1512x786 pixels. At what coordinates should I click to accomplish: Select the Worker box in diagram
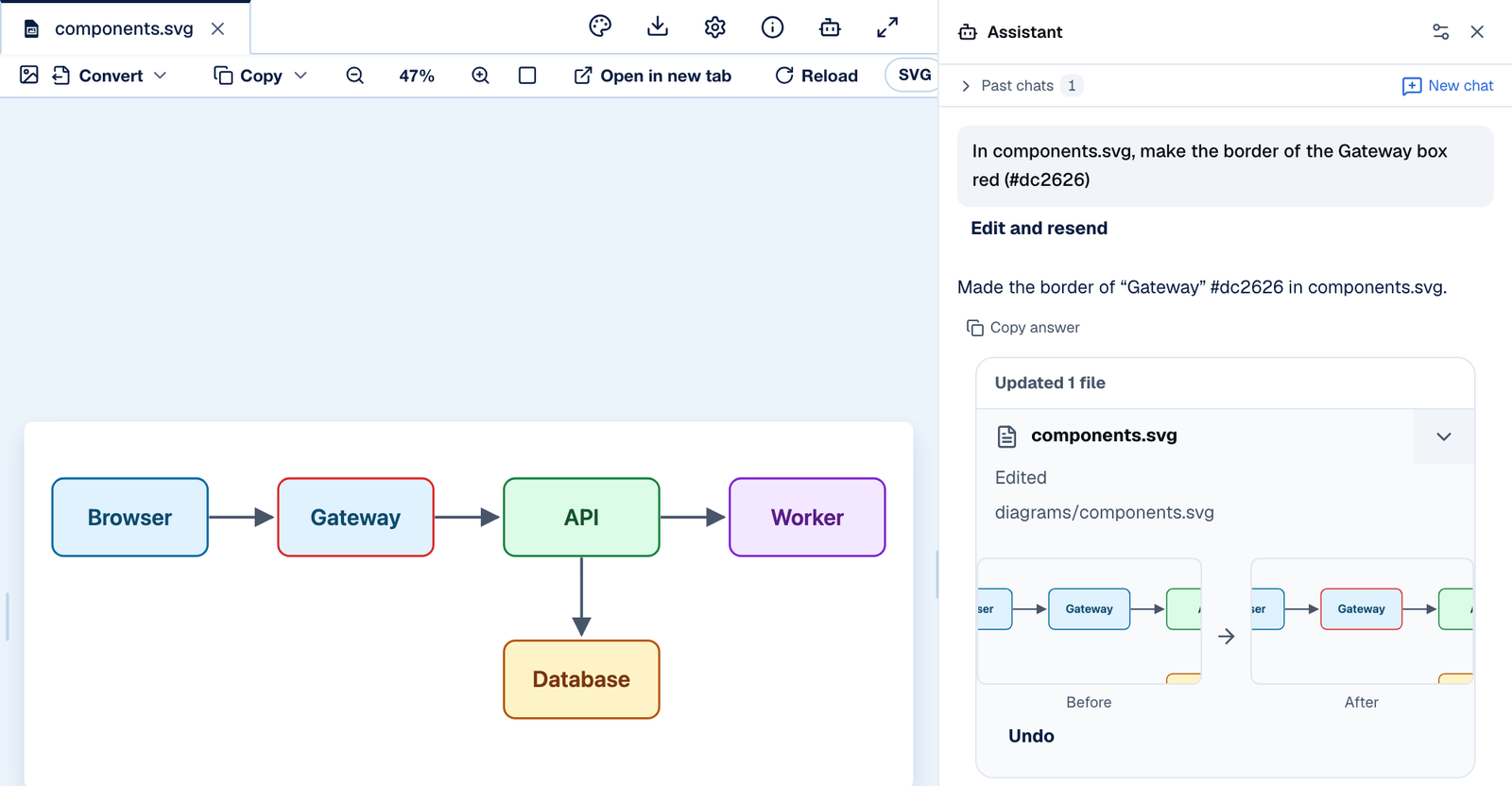coord(807,518)
